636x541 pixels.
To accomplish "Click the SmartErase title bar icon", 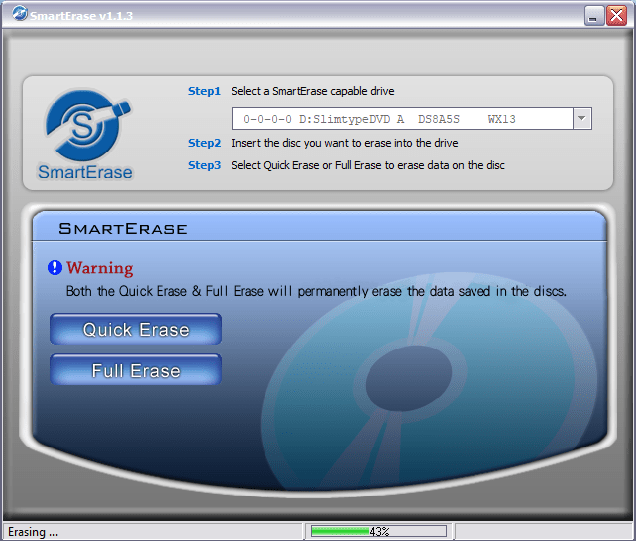I will [x=19, y=14].
